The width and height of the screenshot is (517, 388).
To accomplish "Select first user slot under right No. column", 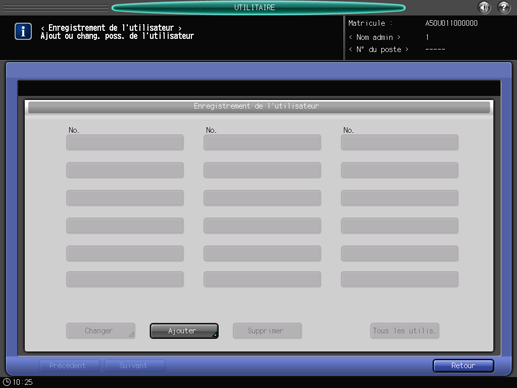I will tap(399, 142).
